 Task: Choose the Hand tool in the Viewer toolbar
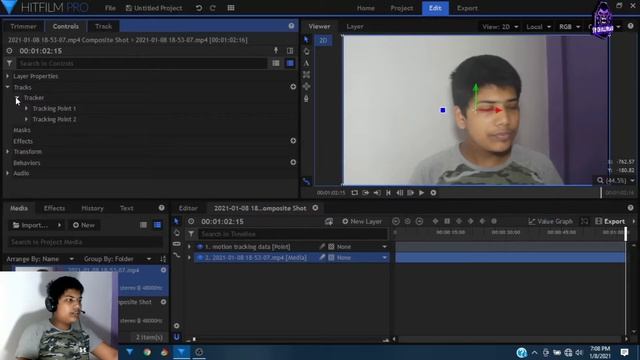pyautogui.click(x=306, y=51)
